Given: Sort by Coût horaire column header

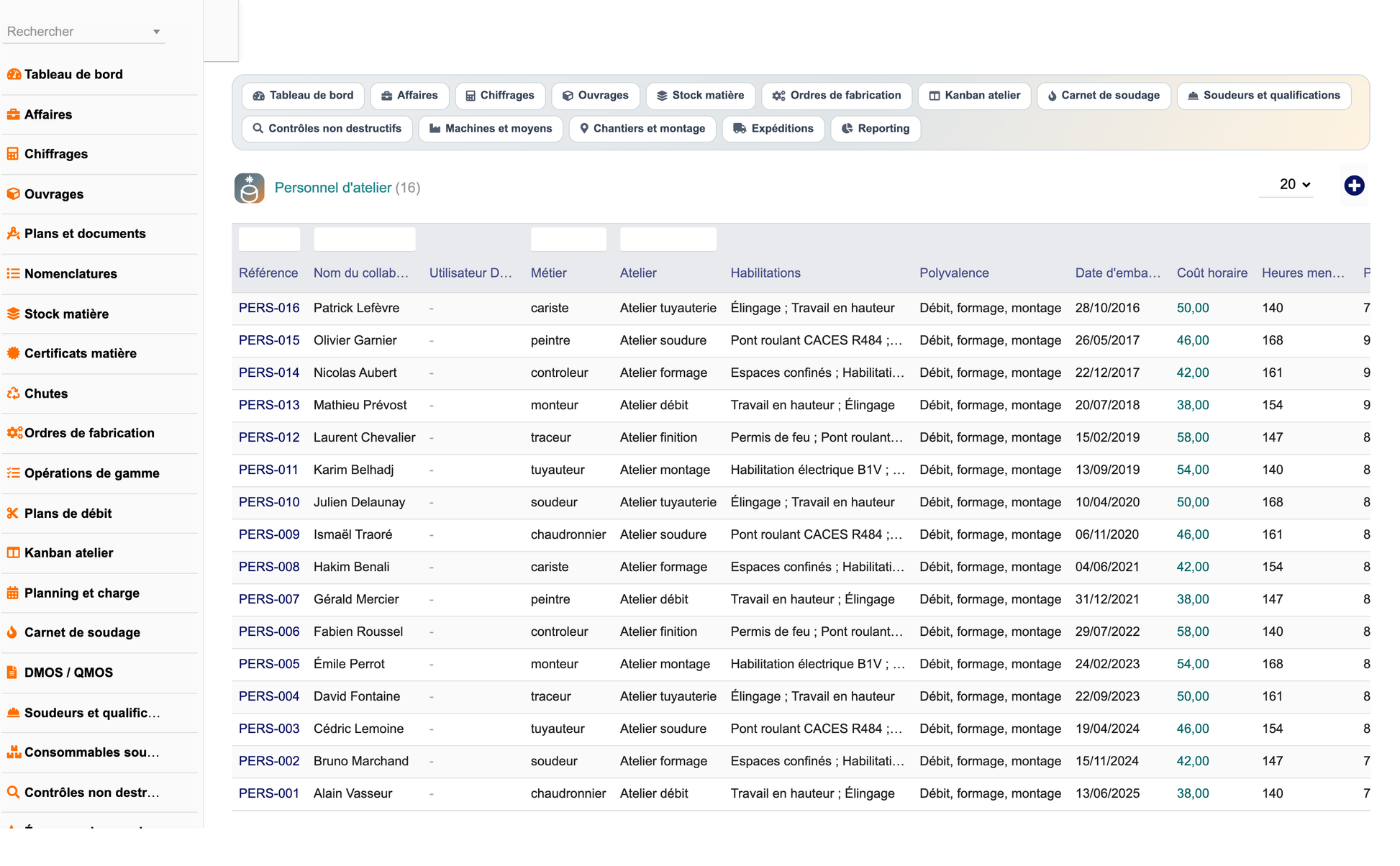Looking at the screenshot, I should coord(1212,273).
